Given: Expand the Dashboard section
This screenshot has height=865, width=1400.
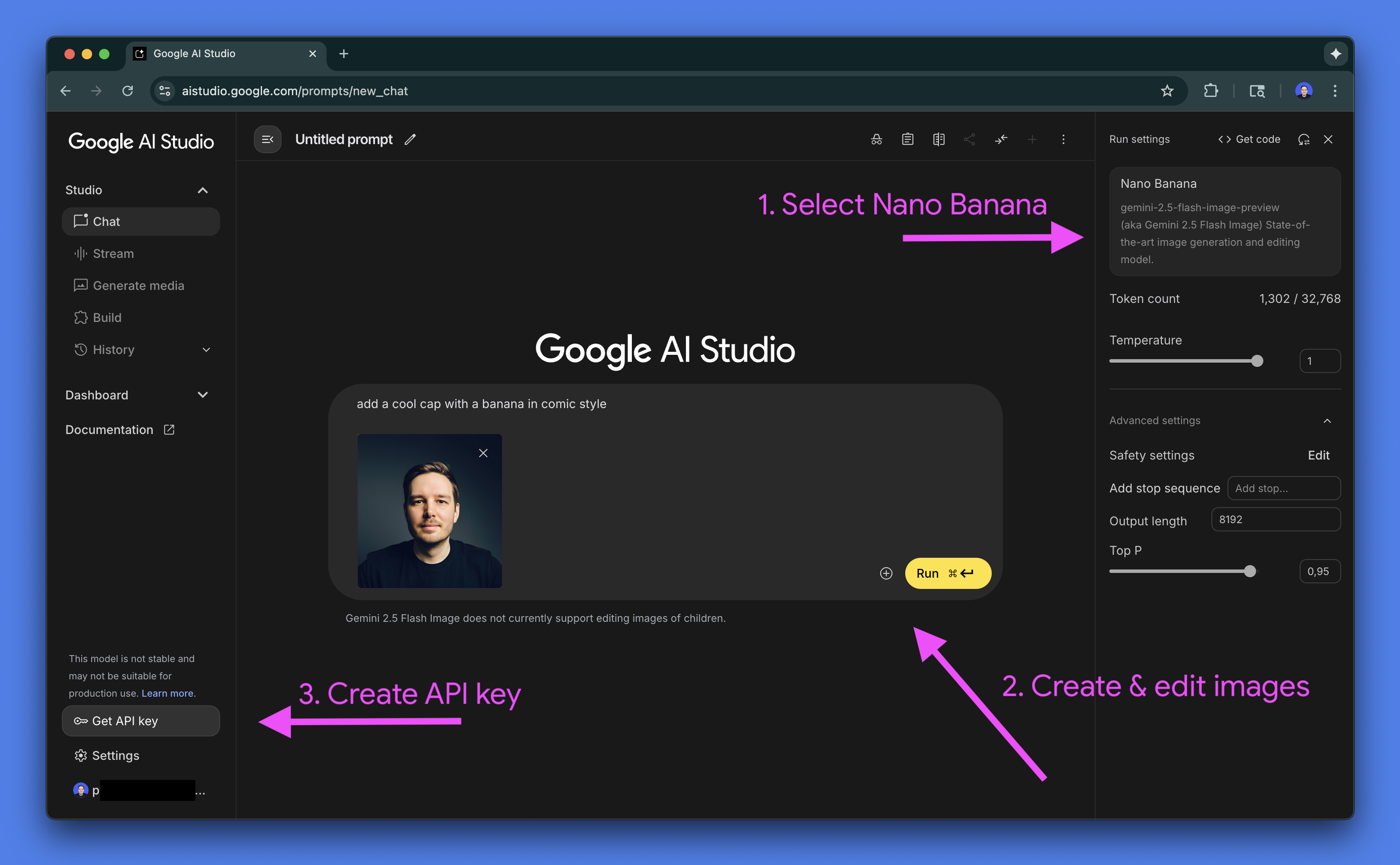Looking at the screenshot, I should pyautogui.click(x=202, y=395).
